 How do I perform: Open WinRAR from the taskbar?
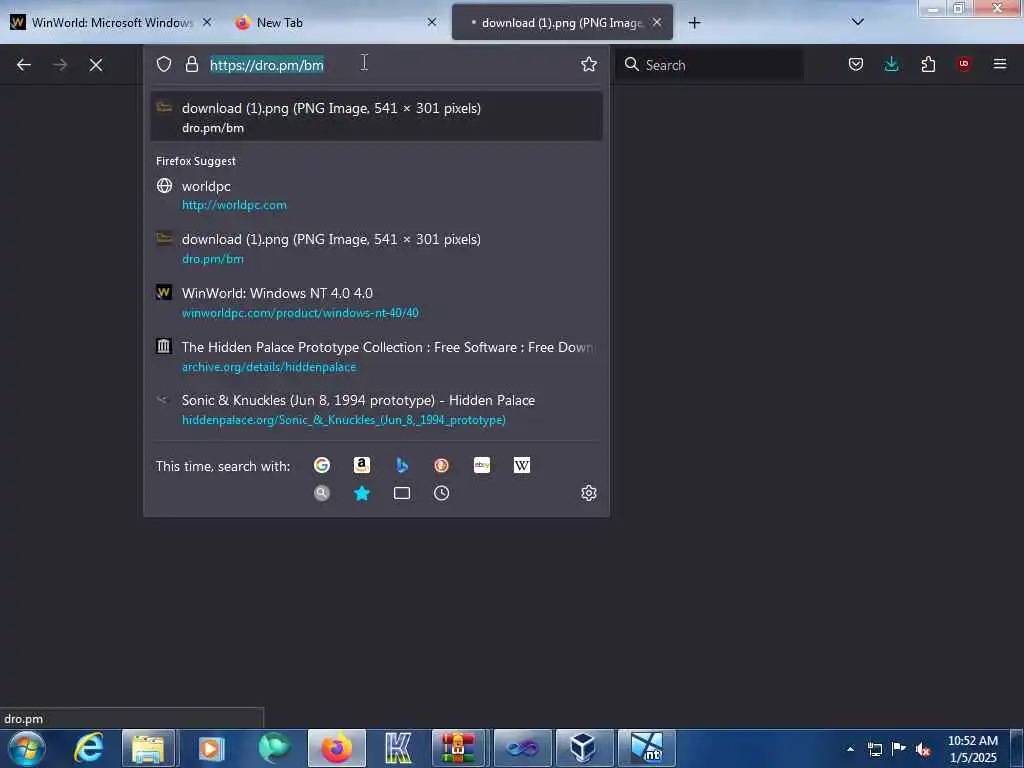(x=459, y=748)
